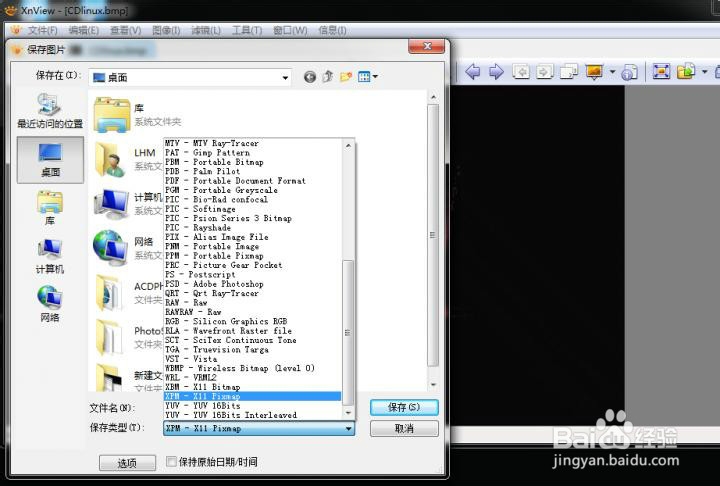Image resolution: width=720 pixels, height=486 pixels.
Task: Open the 文件(F) menu
Action: click(x=42, y=30)
